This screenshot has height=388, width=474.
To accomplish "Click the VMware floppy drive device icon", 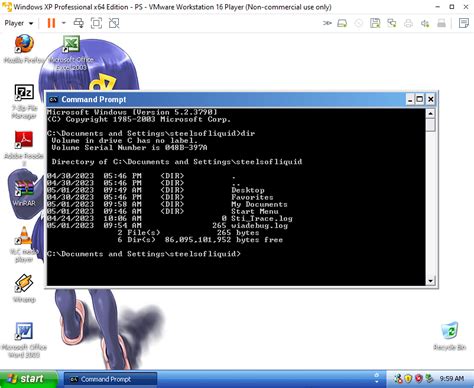I will [x=375, y=23].
